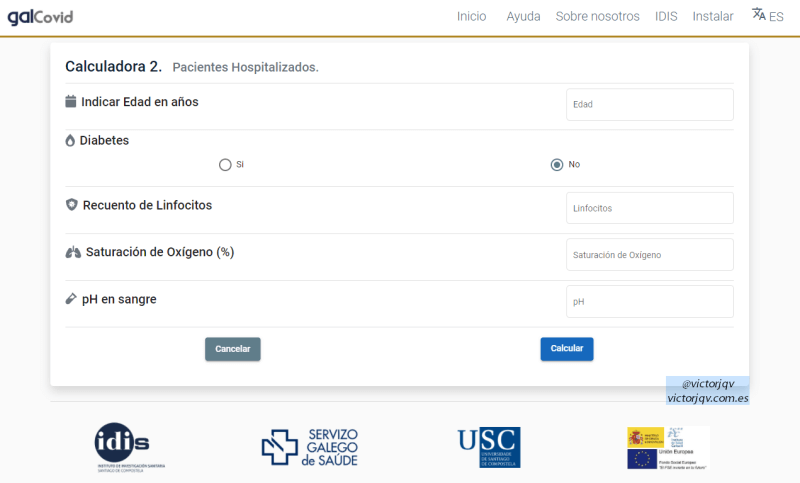Focus the Saturación de Oxígeno input field
This screenshot has width=800, height=483.
[649, 255]
